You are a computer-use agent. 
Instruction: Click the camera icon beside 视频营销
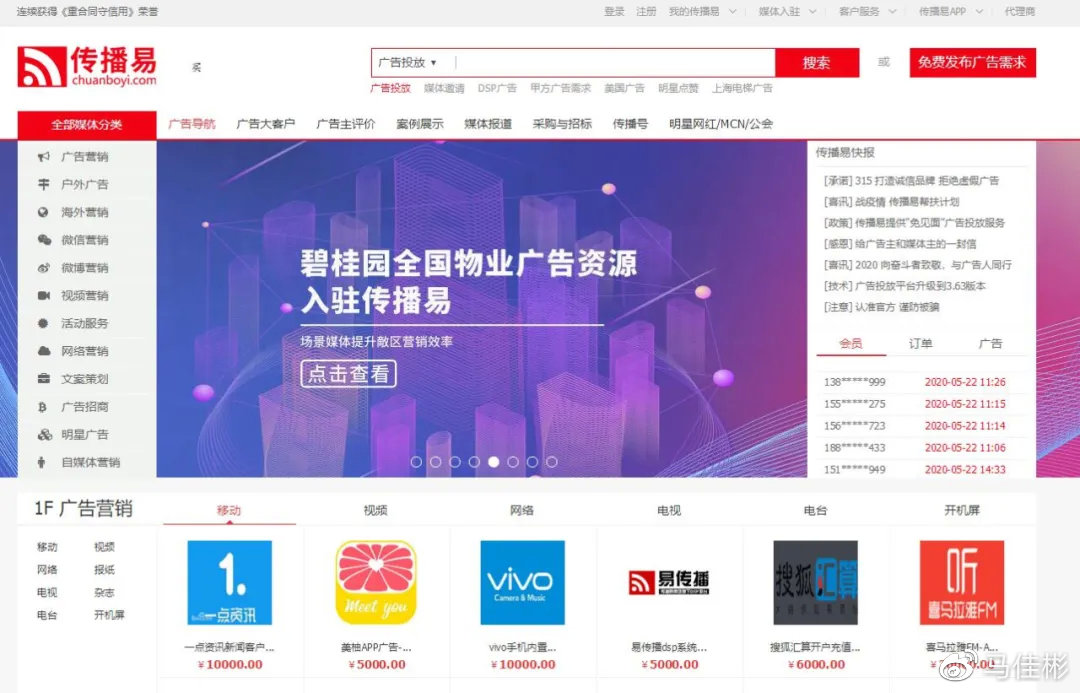click(x=43, y=296)
